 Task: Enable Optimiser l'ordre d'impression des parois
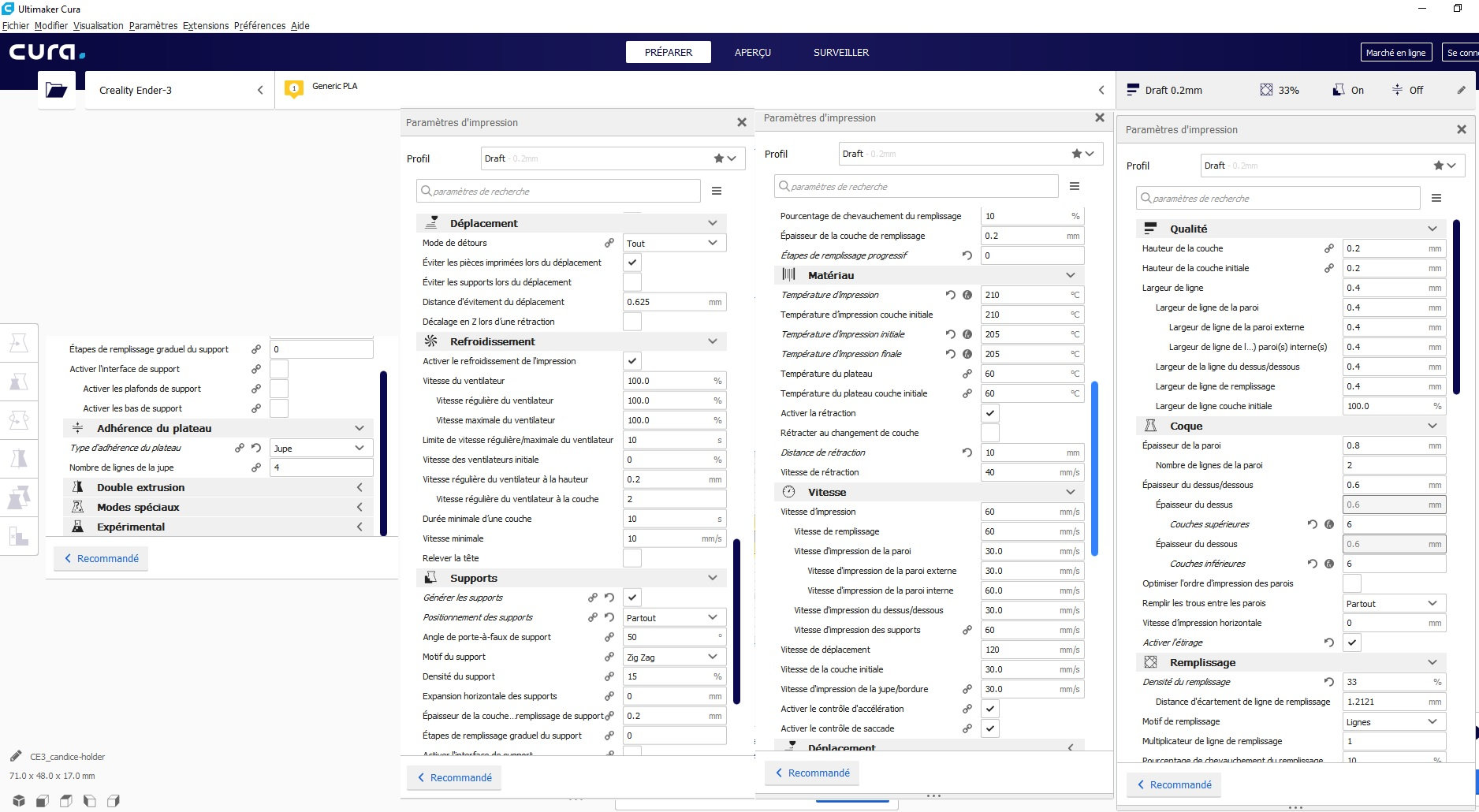click(x=1352, y=583)
